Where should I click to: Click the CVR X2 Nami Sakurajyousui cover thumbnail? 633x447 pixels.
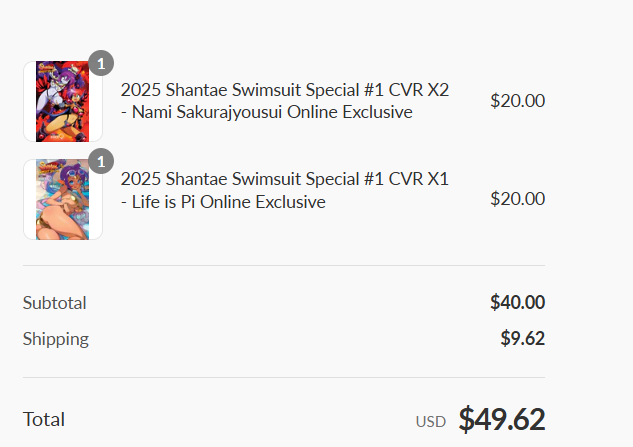point(63,101)
